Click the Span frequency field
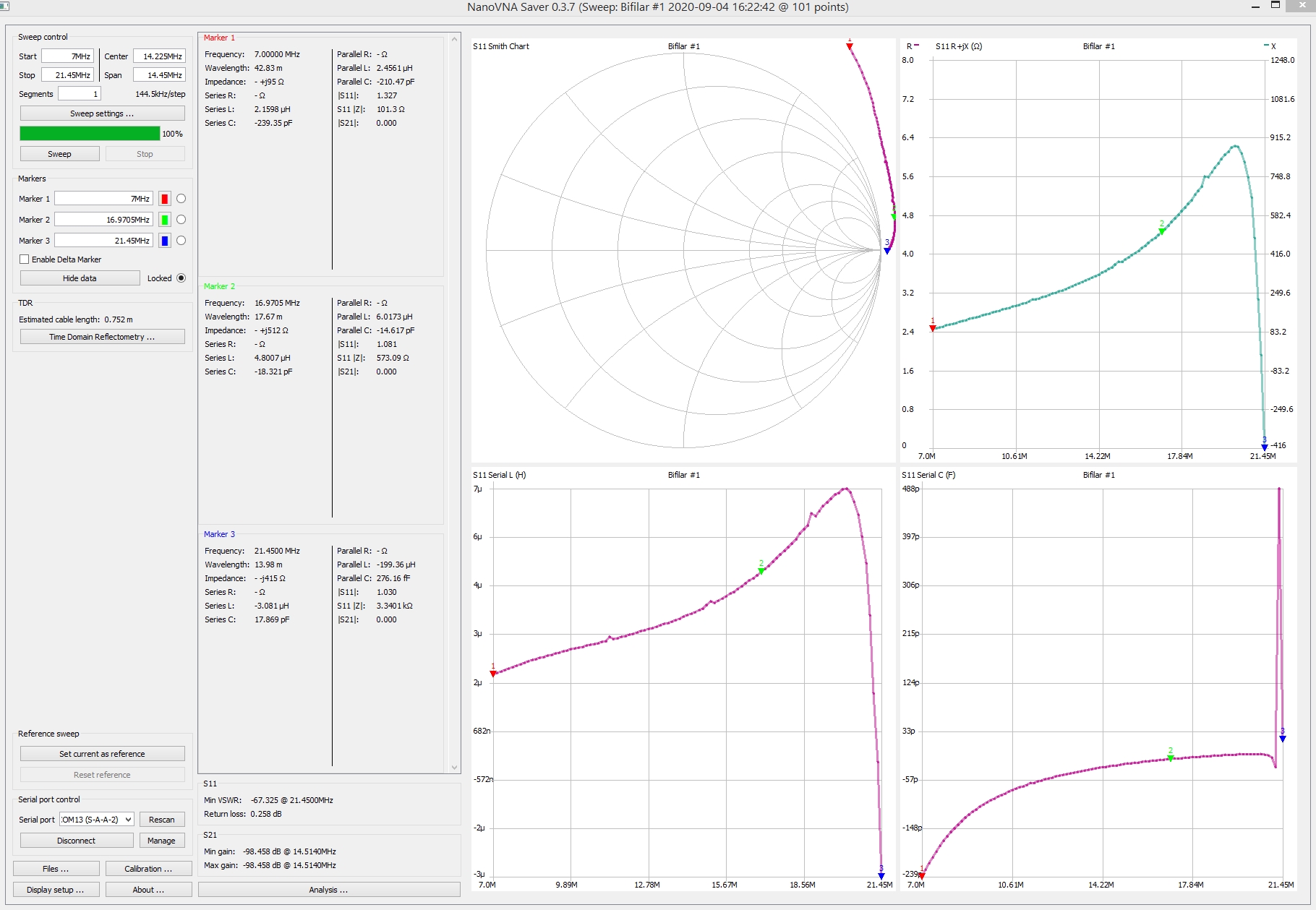The width and height of the screenshot is (1316, 910). tap(159, 75)
